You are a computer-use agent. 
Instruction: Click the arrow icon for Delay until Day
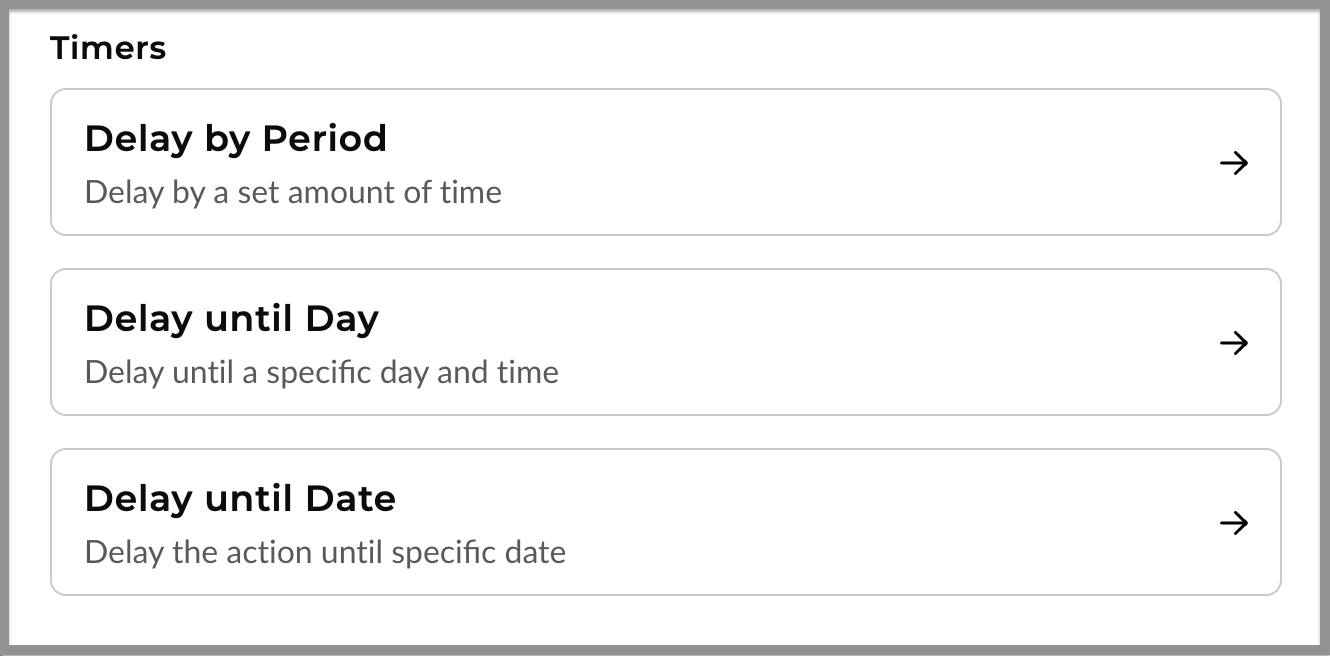tap(1234, 343)
